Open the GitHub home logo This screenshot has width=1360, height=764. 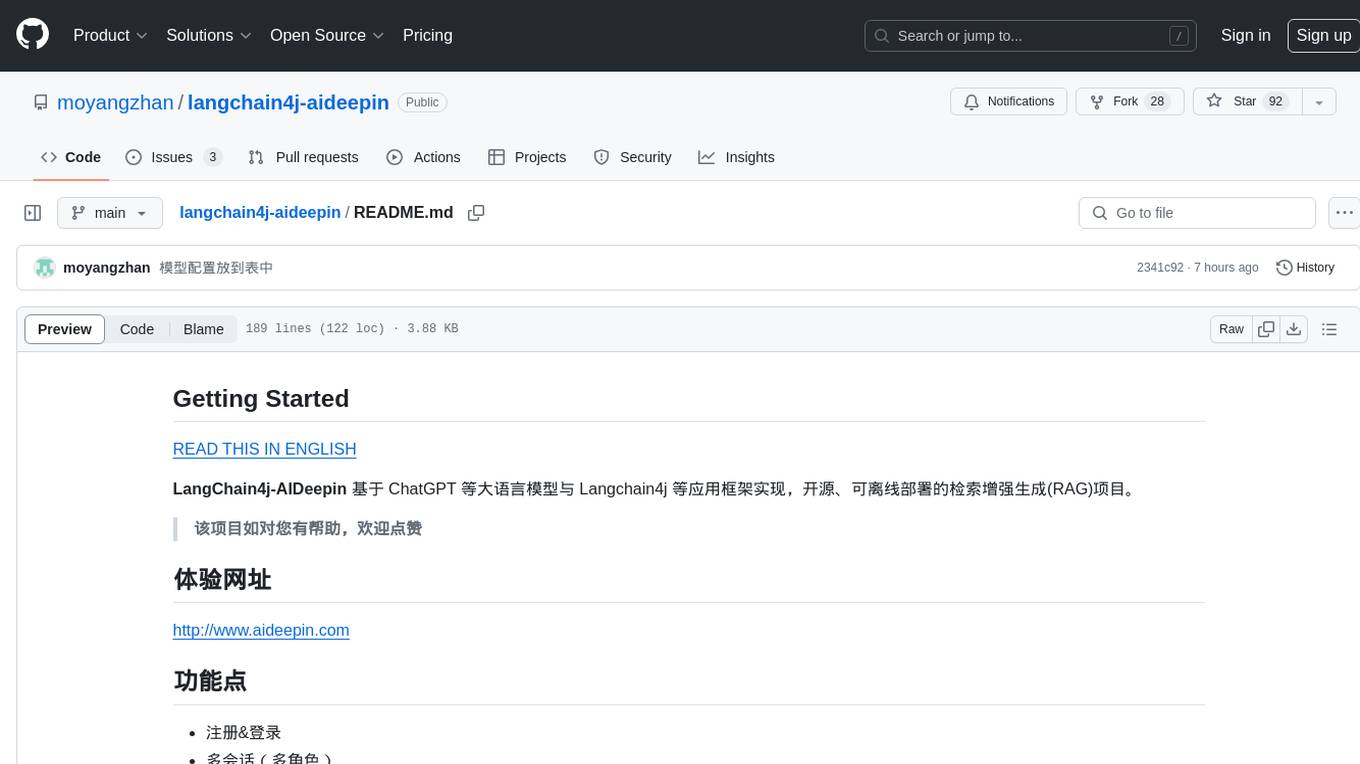32,35
